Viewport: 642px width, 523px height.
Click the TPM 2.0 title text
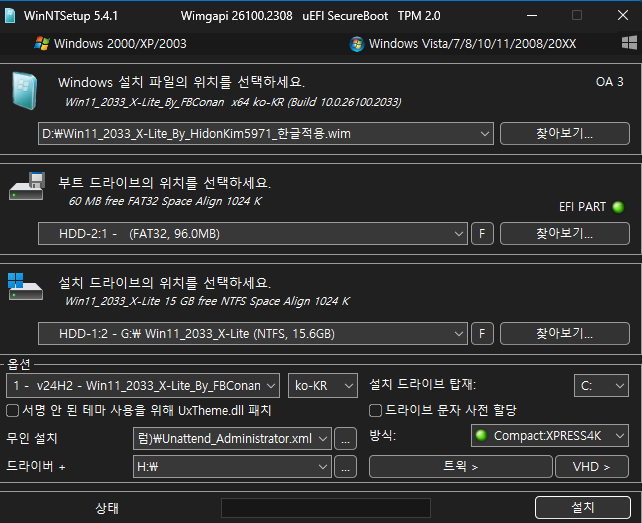click(x=419, y=16)
